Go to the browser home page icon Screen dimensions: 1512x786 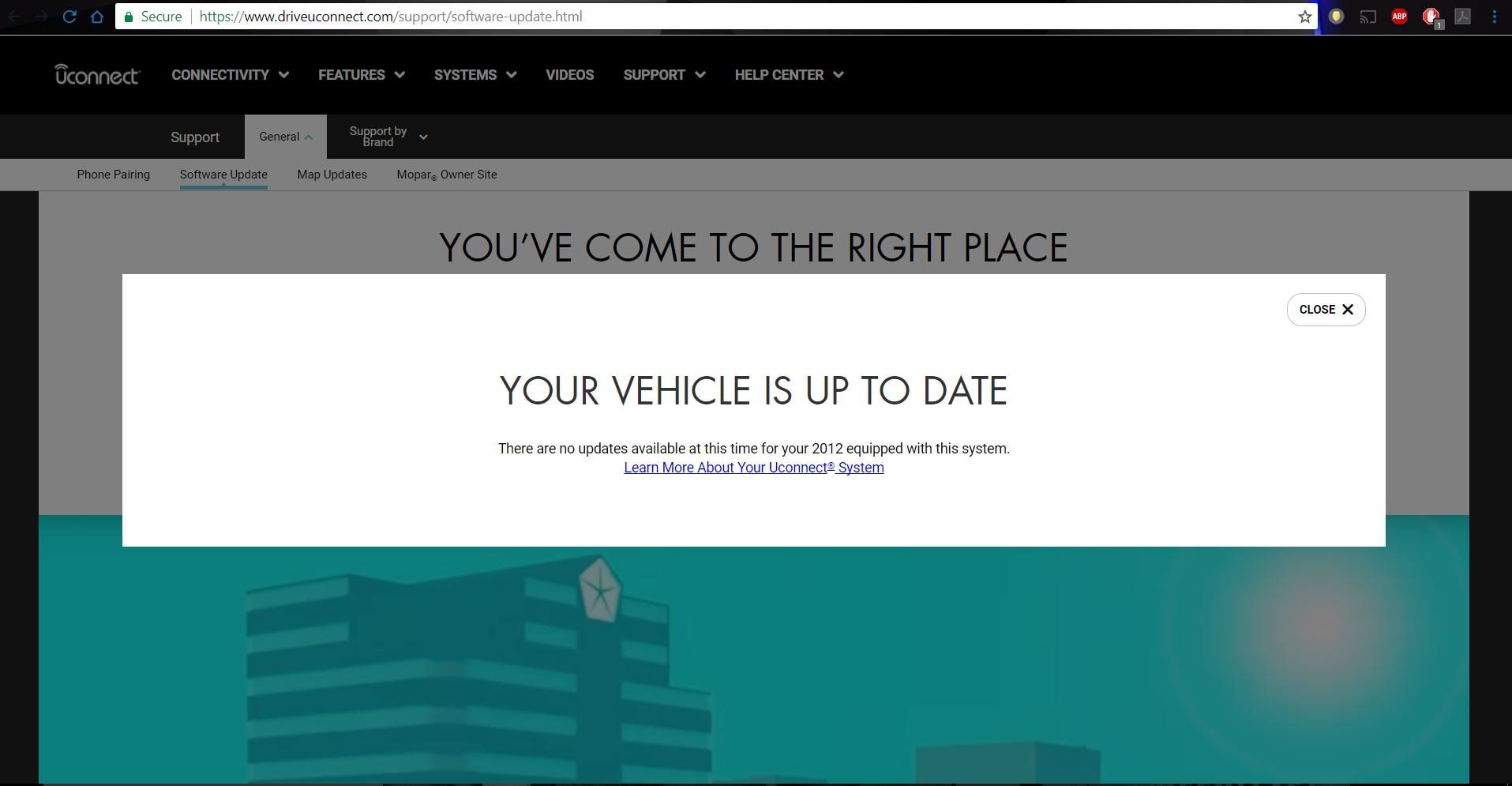click(97, 17)
